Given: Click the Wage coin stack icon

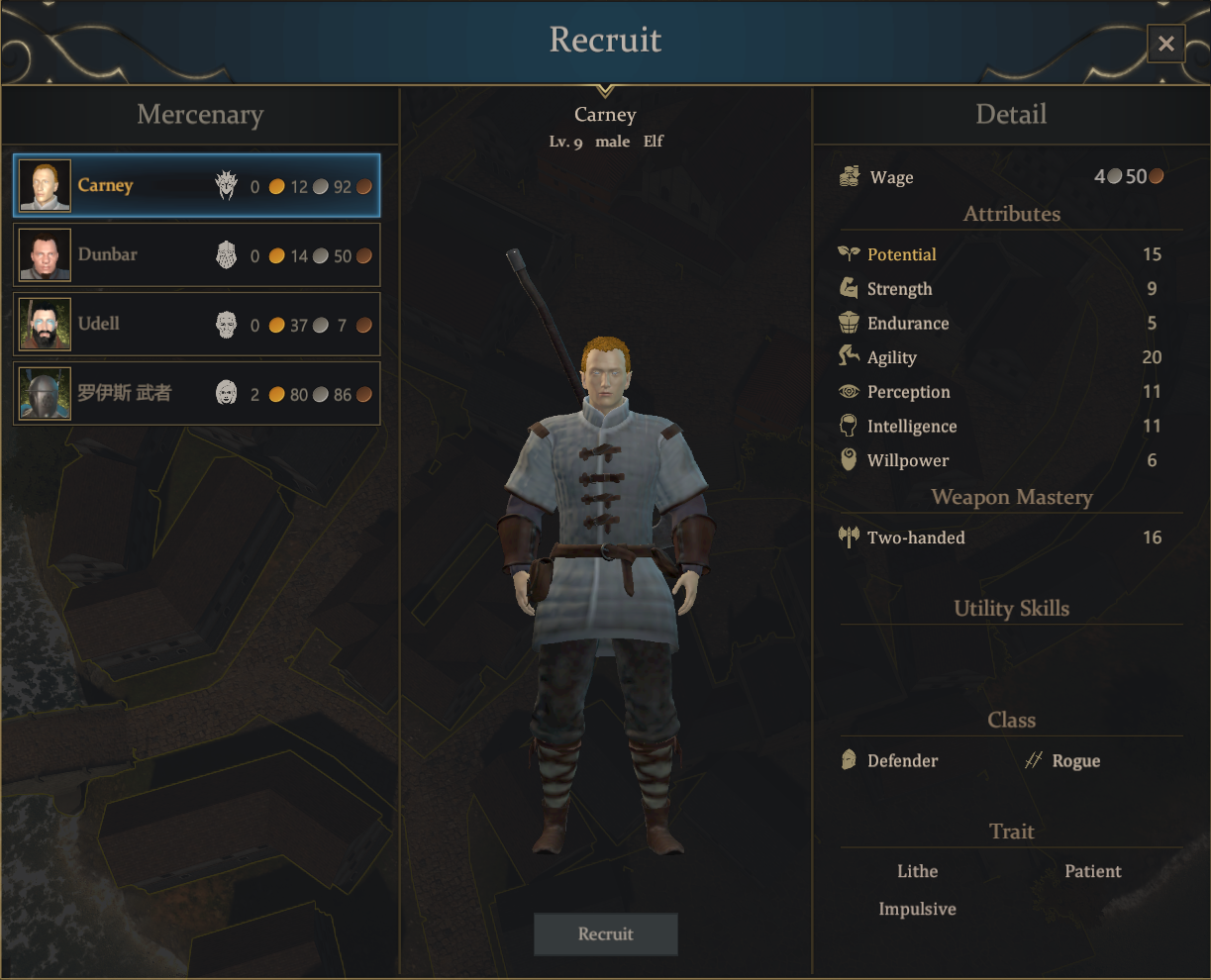Looking at the screenshot, I should click(849, 177).
